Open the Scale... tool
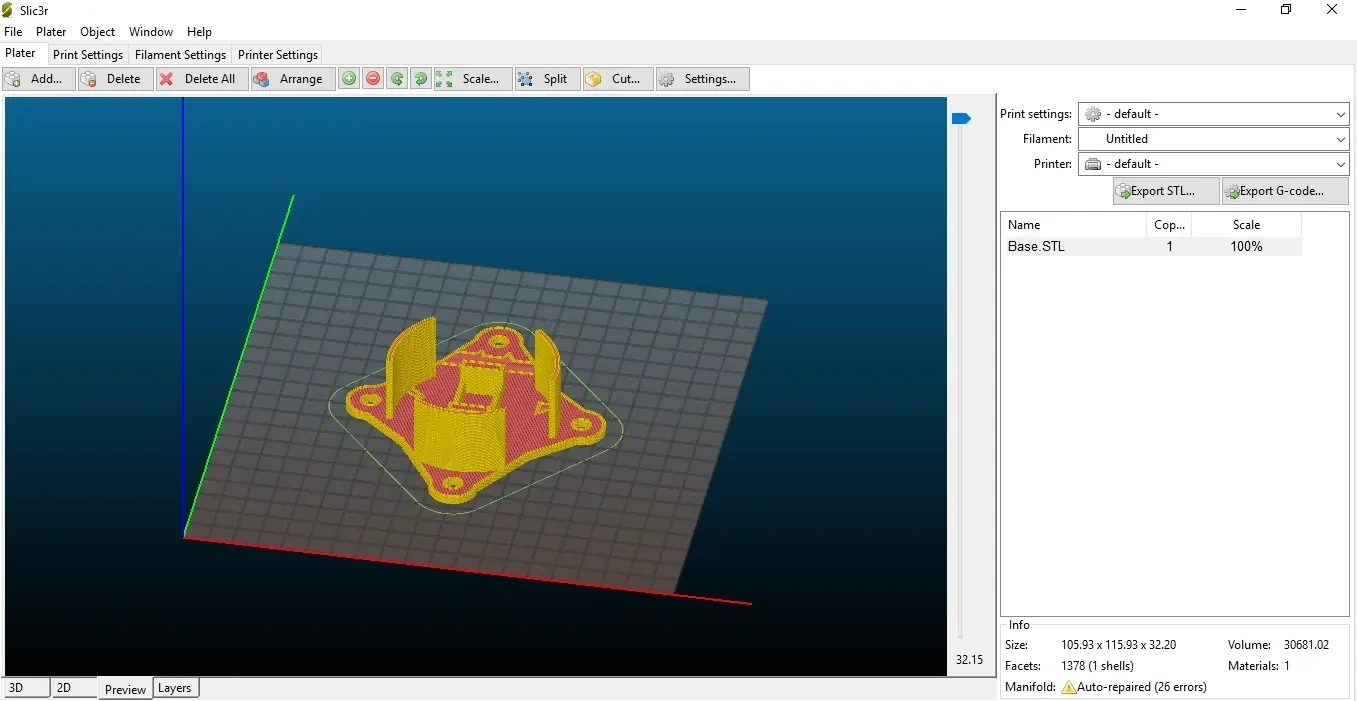The height and width of the screenshot is (701, 1357). click(x=473, y=79)
